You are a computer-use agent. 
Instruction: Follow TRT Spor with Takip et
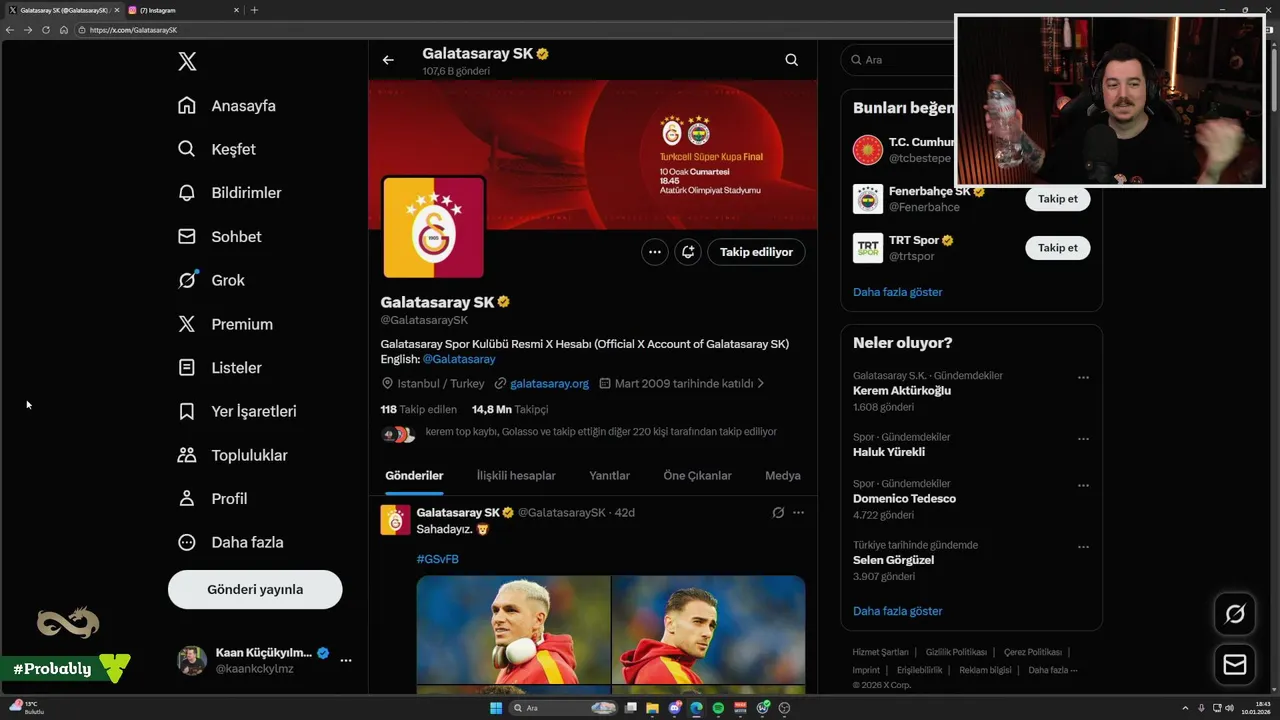click(1058, 248)
